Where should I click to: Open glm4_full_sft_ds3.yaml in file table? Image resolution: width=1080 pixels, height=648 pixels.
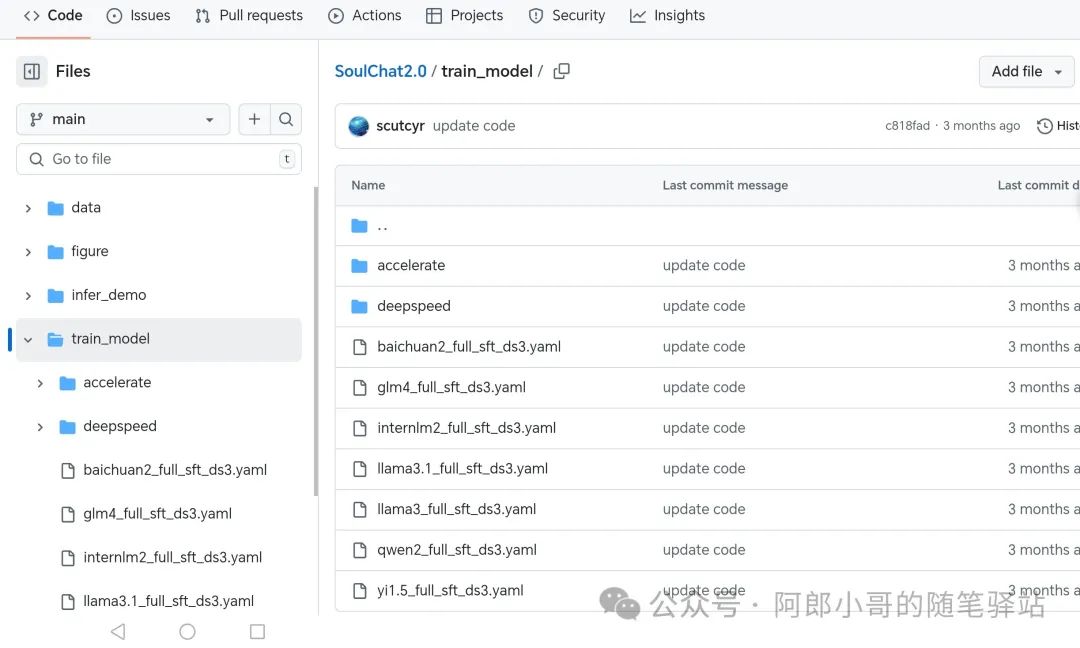coord(451,387)
